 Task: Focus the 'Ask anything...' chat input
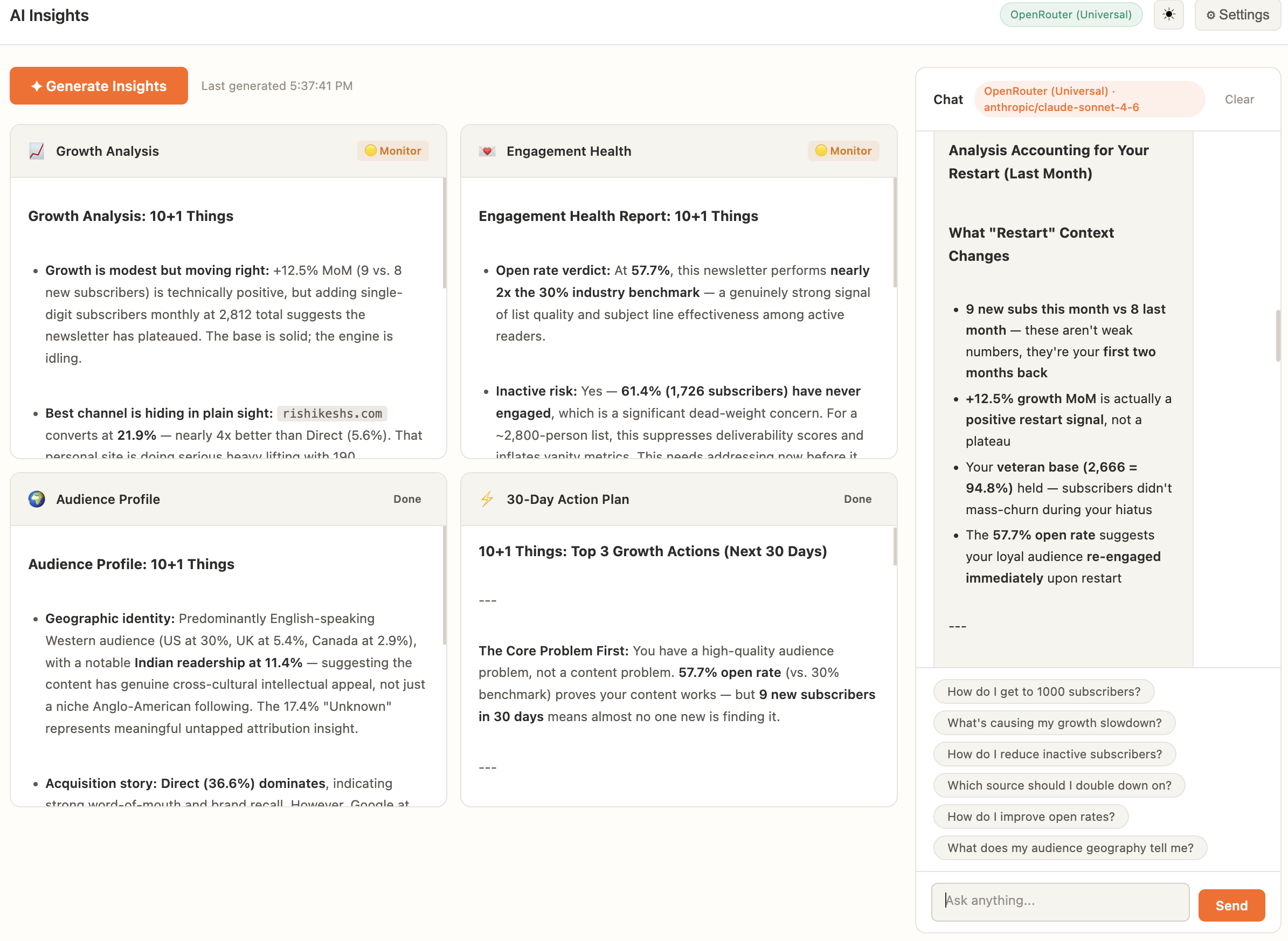click(x=1060, y=902)
